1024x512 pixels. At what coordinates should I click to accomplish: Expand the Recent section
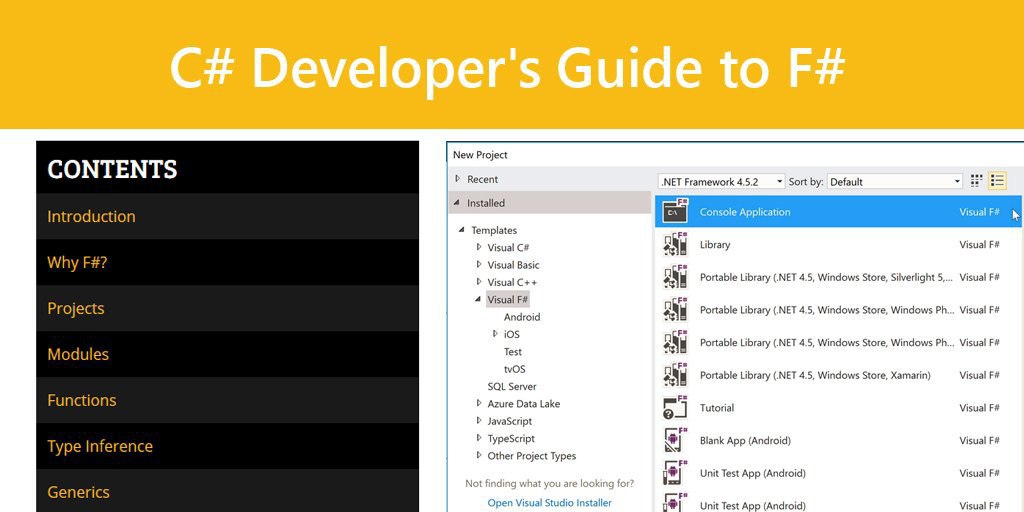[x=458, y=178]
